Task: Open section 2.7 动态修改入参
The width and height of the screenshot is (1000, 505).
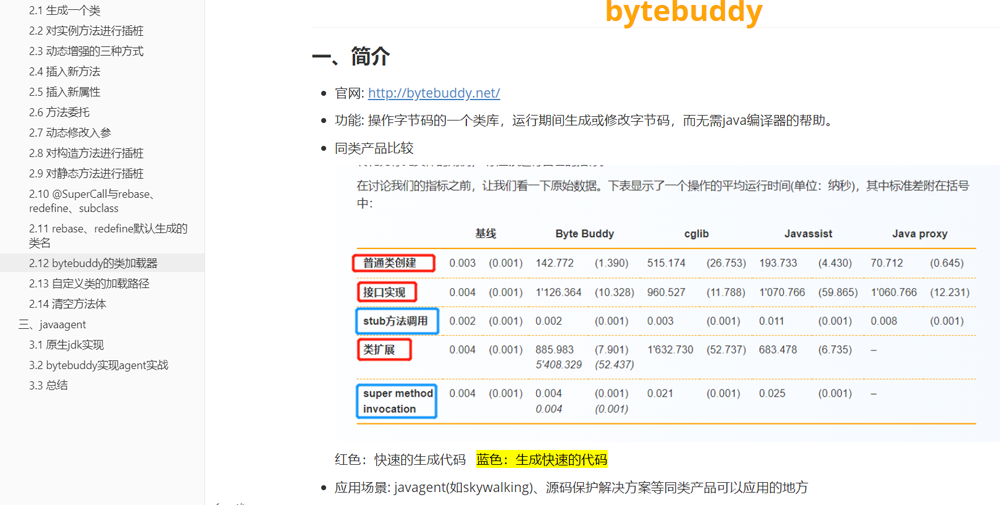Action: pyautogui.click(x=70, y=133)
